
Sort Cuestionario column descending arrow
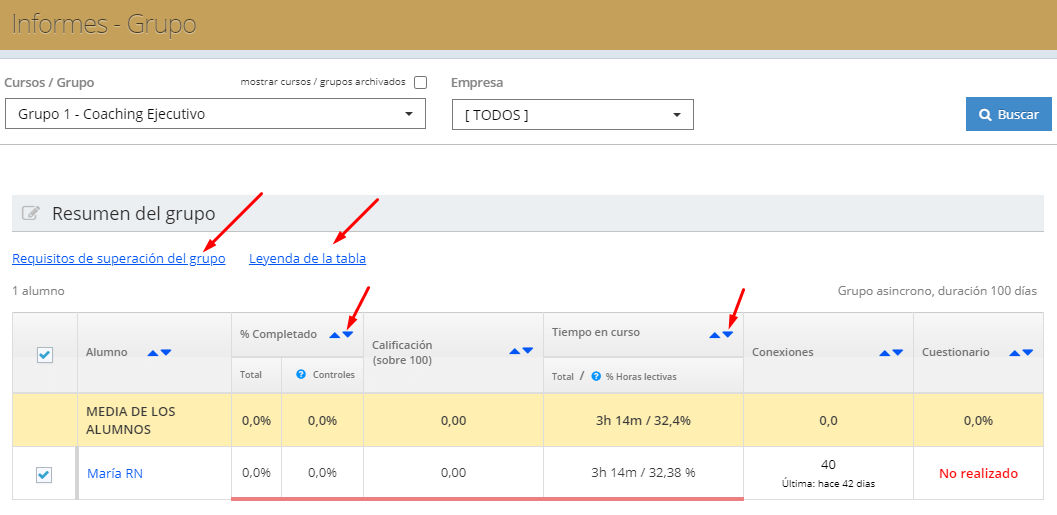click(1027, 353)
